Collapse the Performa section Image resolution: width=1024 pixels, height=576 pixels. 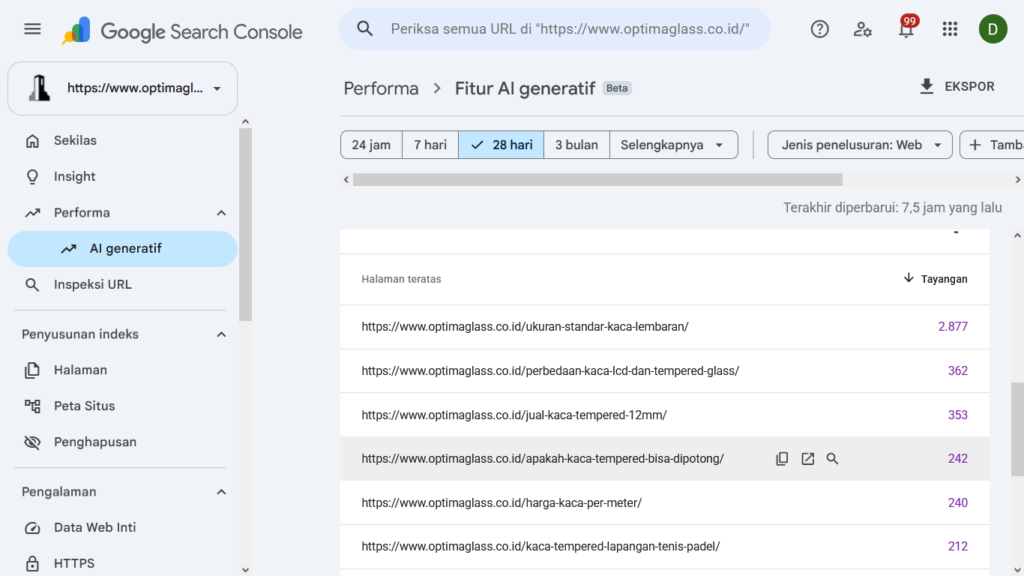coord(221,213)
